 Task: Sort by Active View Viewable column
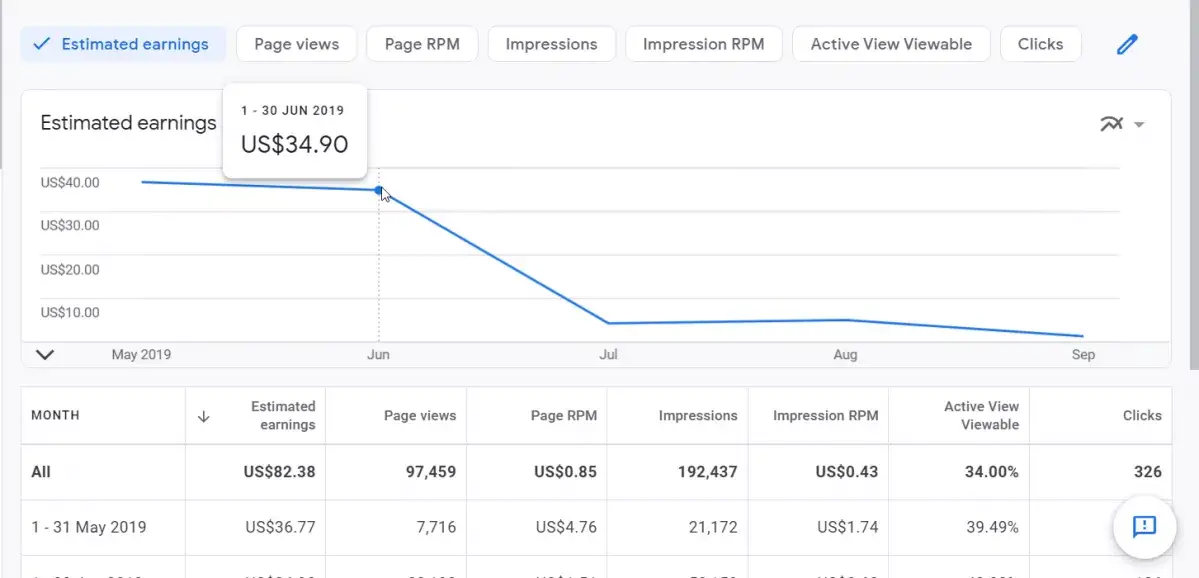click(980, 415)
